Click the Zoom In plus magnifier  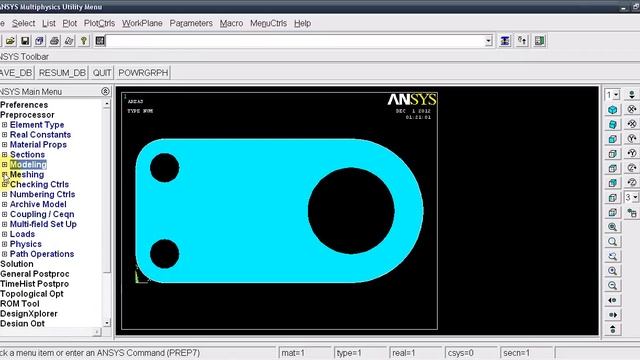(x=612, y=271)
